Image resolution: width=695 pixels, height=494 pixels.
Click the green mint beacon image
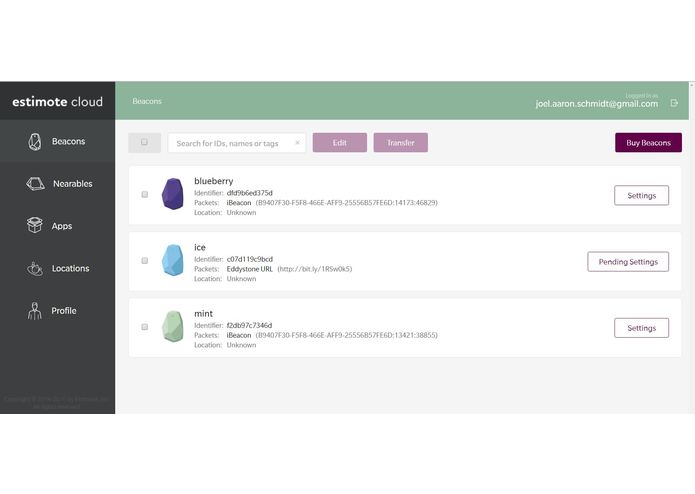[x=173, y=327]
